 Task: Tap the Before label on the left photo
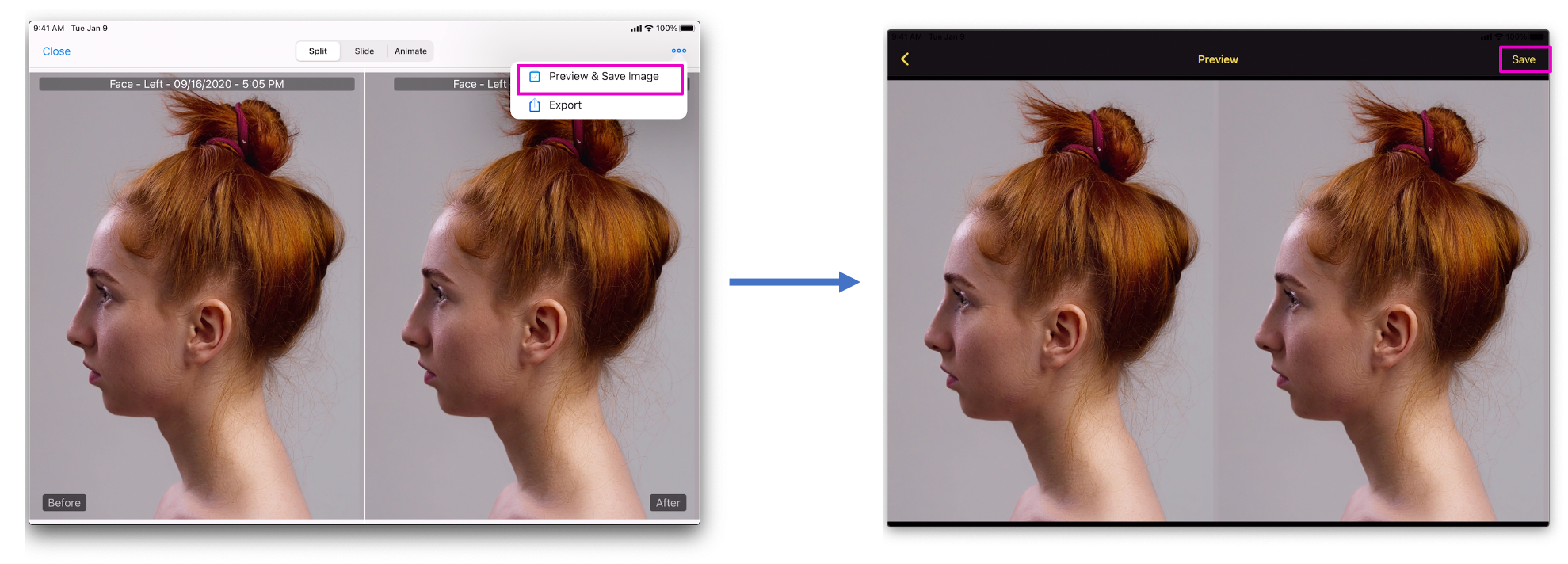[x=64, y=503]
